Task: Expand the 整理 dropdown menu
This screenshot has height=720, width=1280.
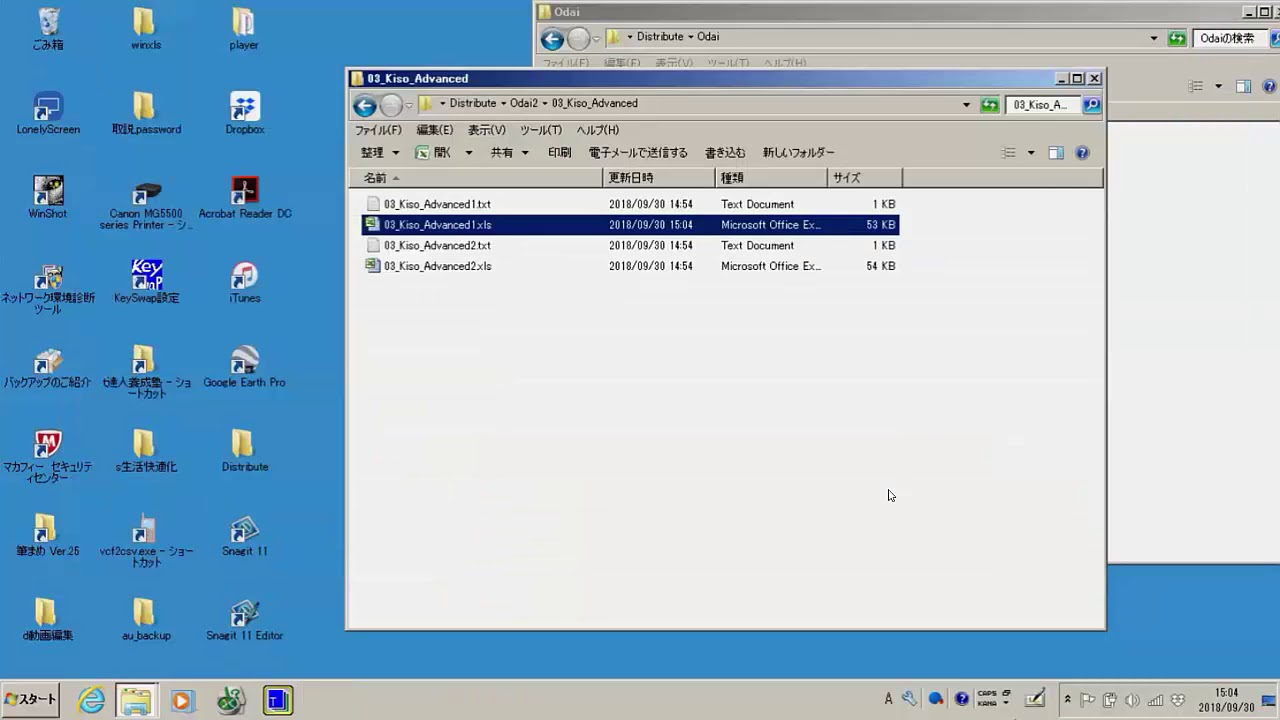Action: 380,153
